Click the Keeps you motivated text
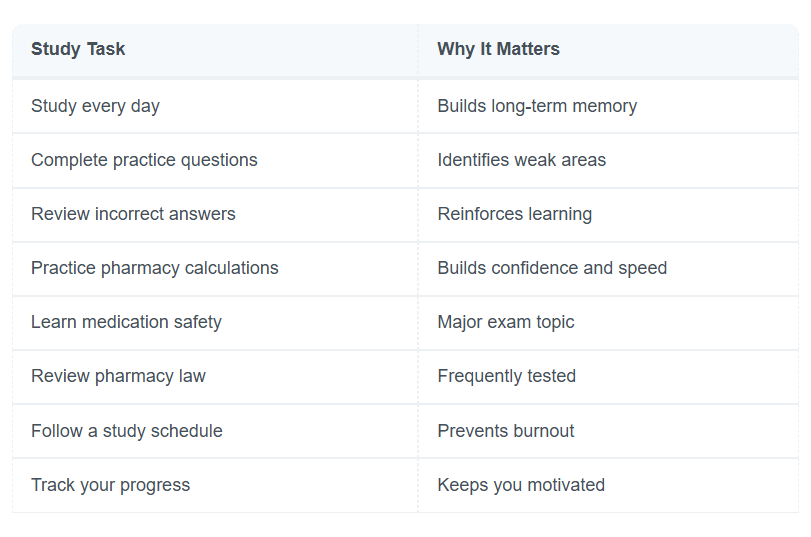Viewport: 811px width, 537px height. tap(521, 485)
